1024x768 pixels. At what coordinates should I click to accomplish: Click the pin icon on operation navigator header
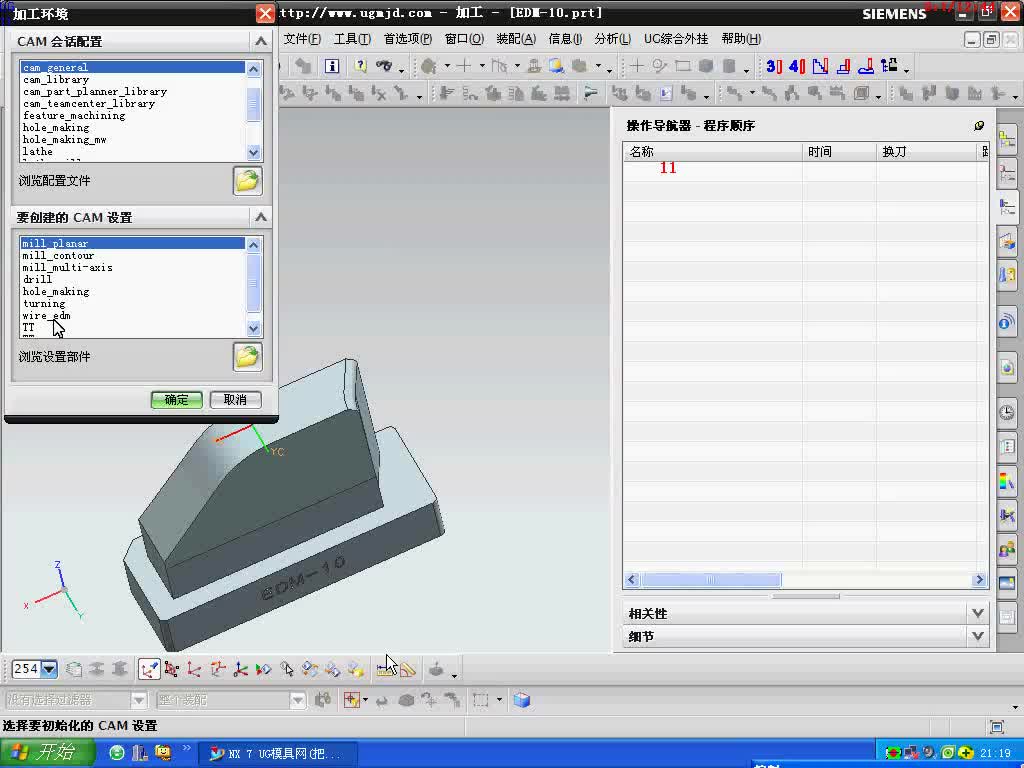tap(979, 125)
